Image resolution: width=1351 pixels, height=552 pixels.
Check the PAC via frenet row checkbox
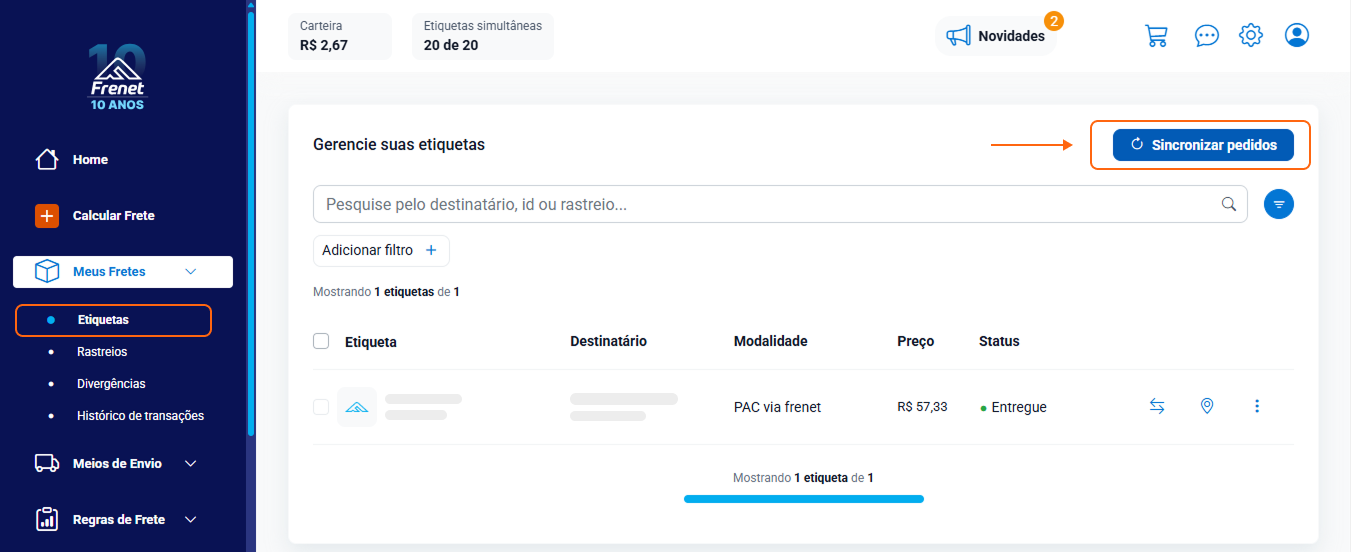[321, 407]
